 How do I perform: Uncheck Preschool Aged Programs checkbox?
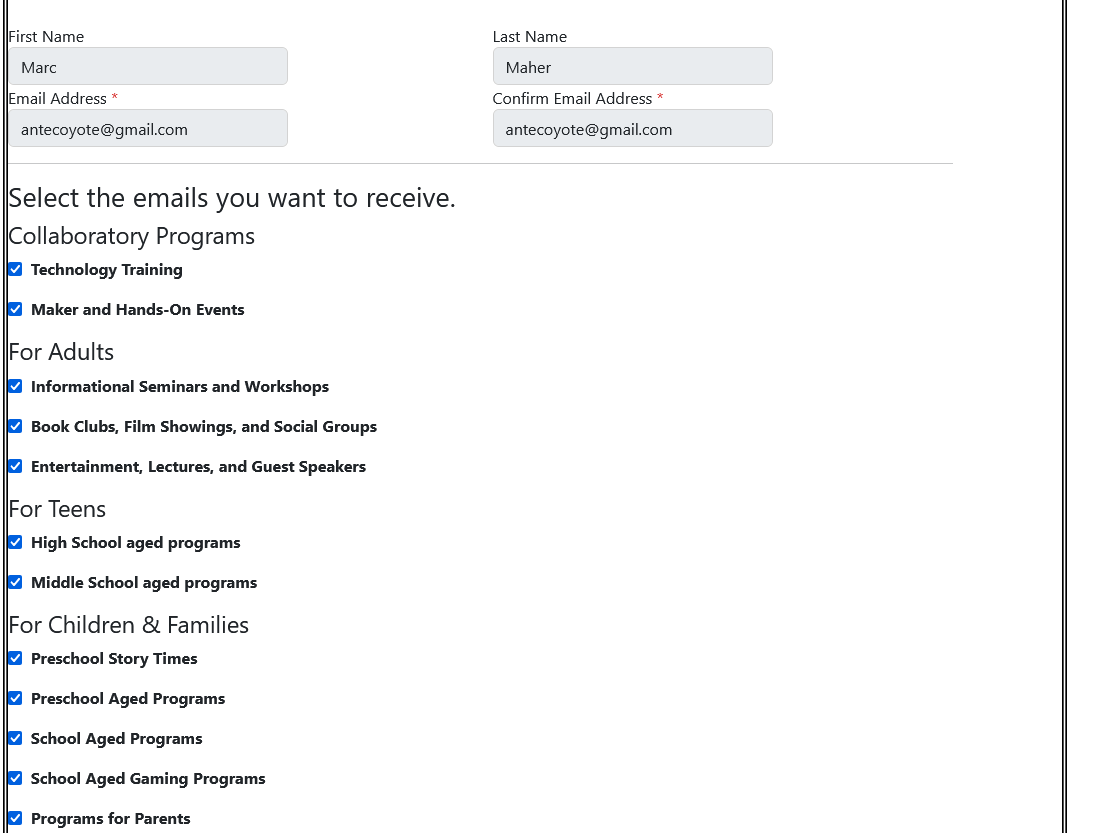tap(15, 698)
